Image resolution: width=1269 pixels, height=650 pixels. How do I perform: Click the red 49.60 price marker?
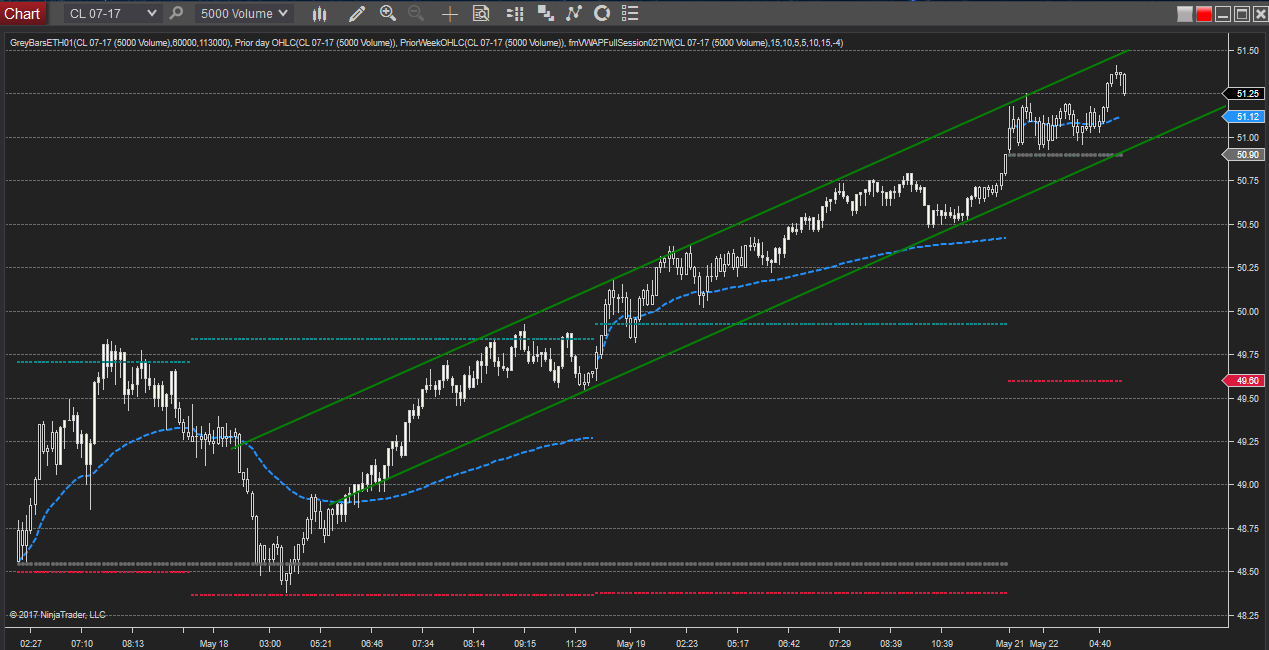click(x=1245, y=380)
